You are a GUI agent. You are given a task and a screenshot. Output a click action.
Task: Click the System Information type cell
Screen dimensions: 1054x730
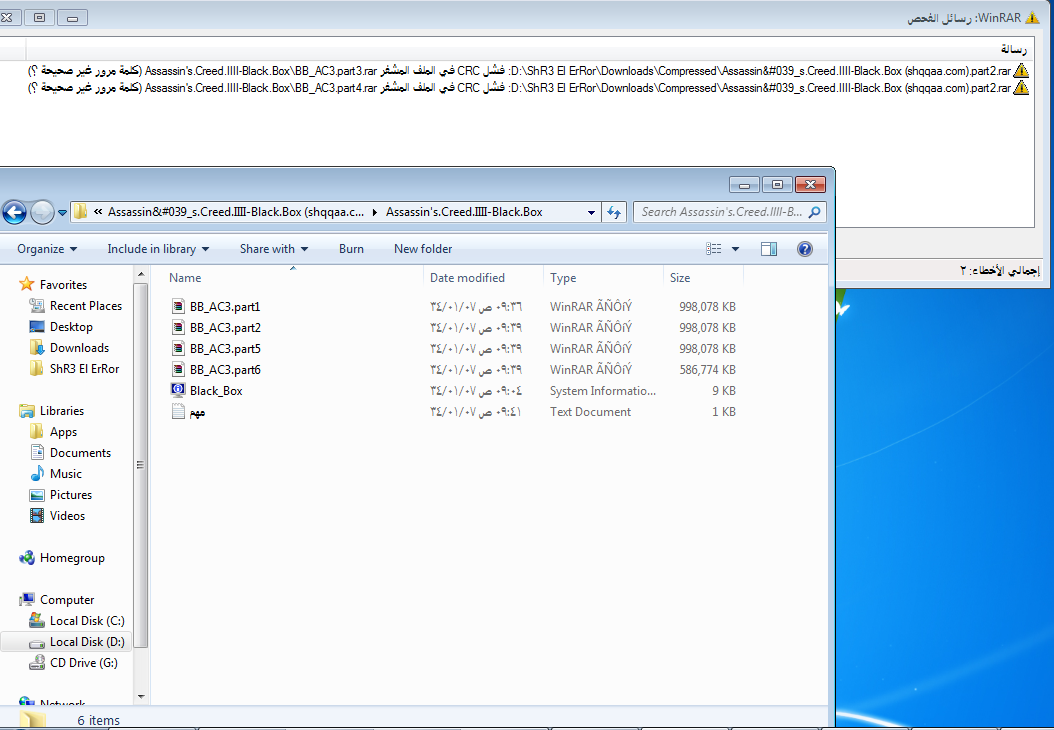point(602,391)
